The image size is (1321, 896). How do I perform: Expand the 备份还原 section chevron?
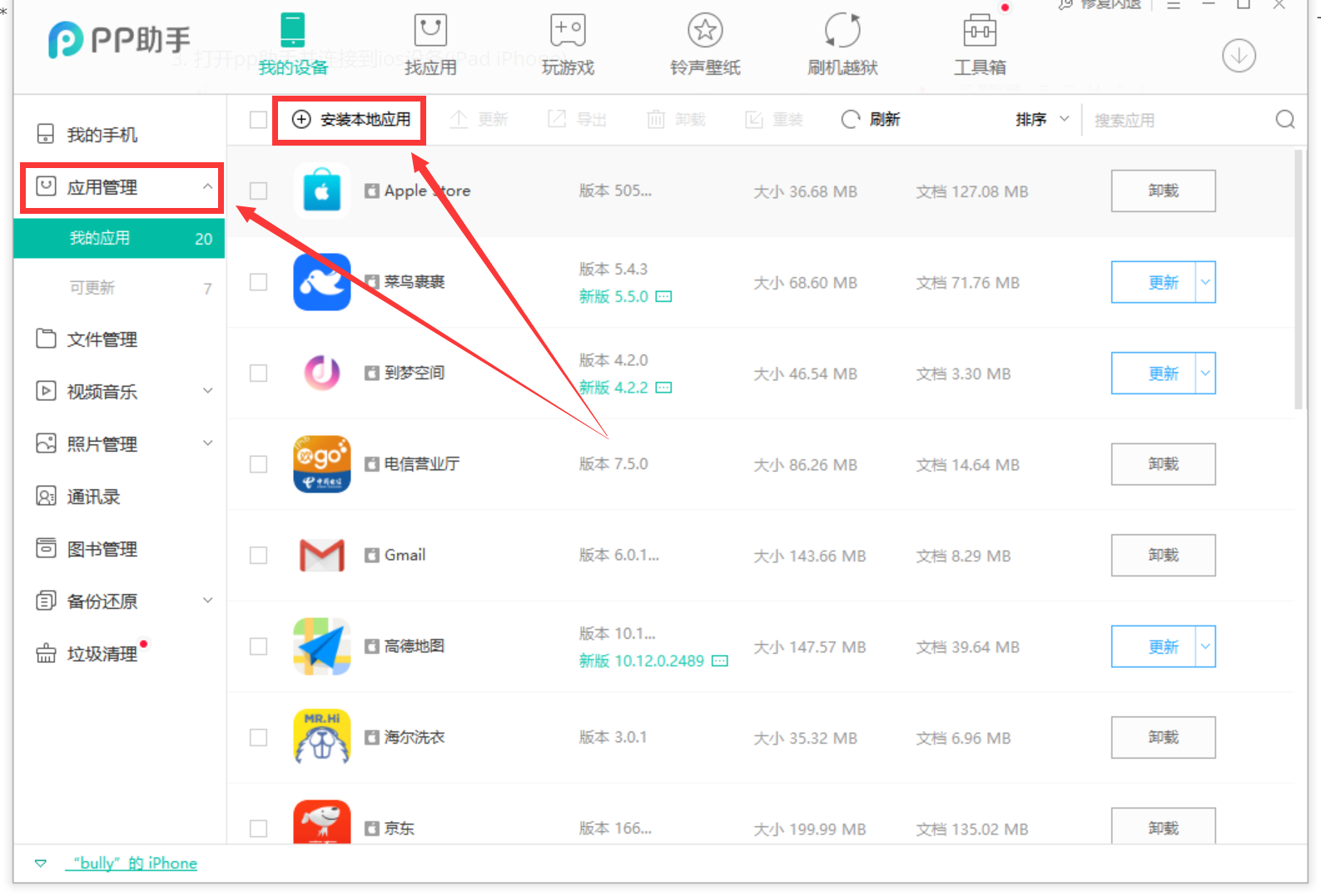pos(208,600)
